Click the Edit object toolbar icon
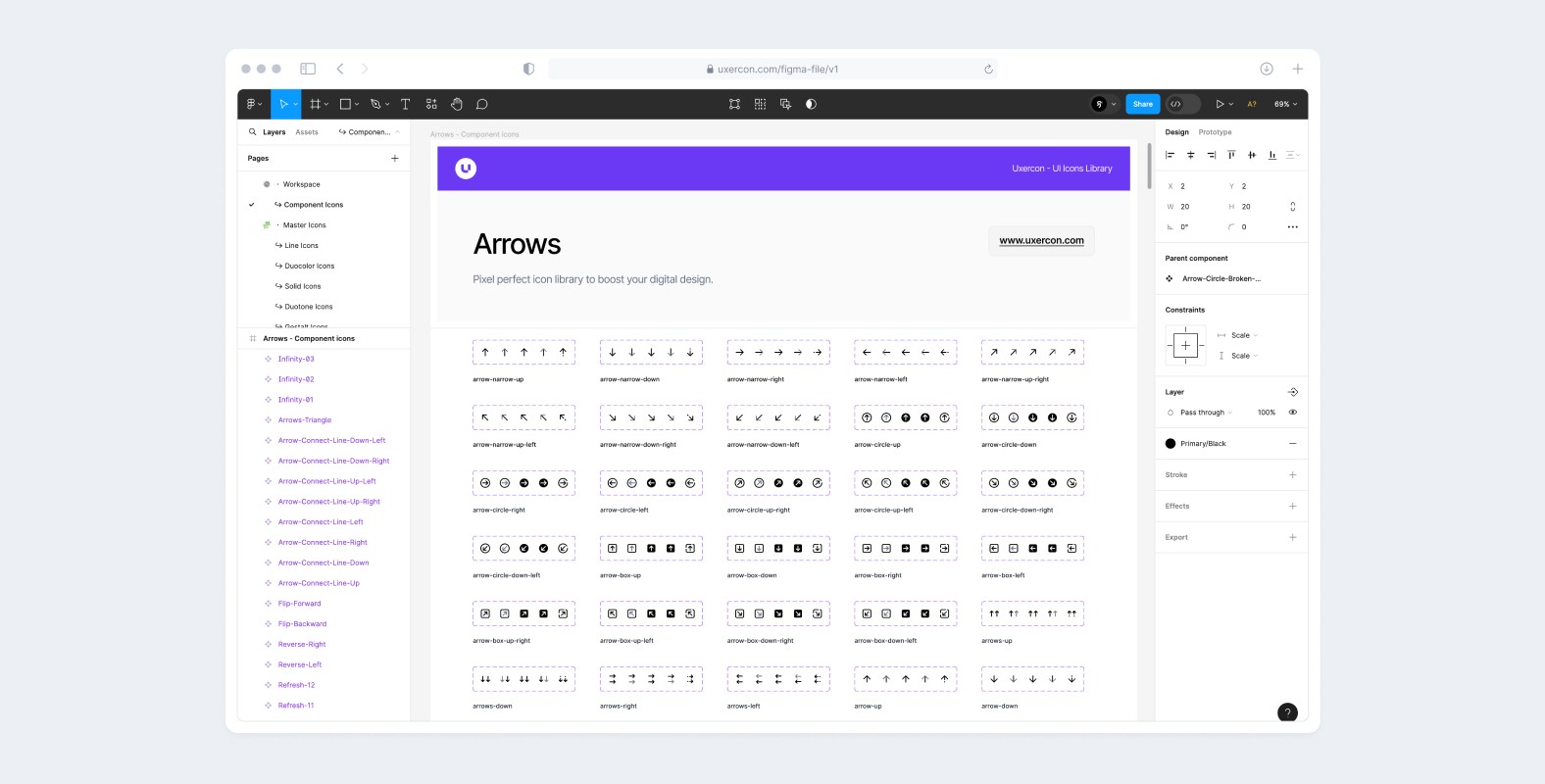1545x784 pixels. (734, 104)
